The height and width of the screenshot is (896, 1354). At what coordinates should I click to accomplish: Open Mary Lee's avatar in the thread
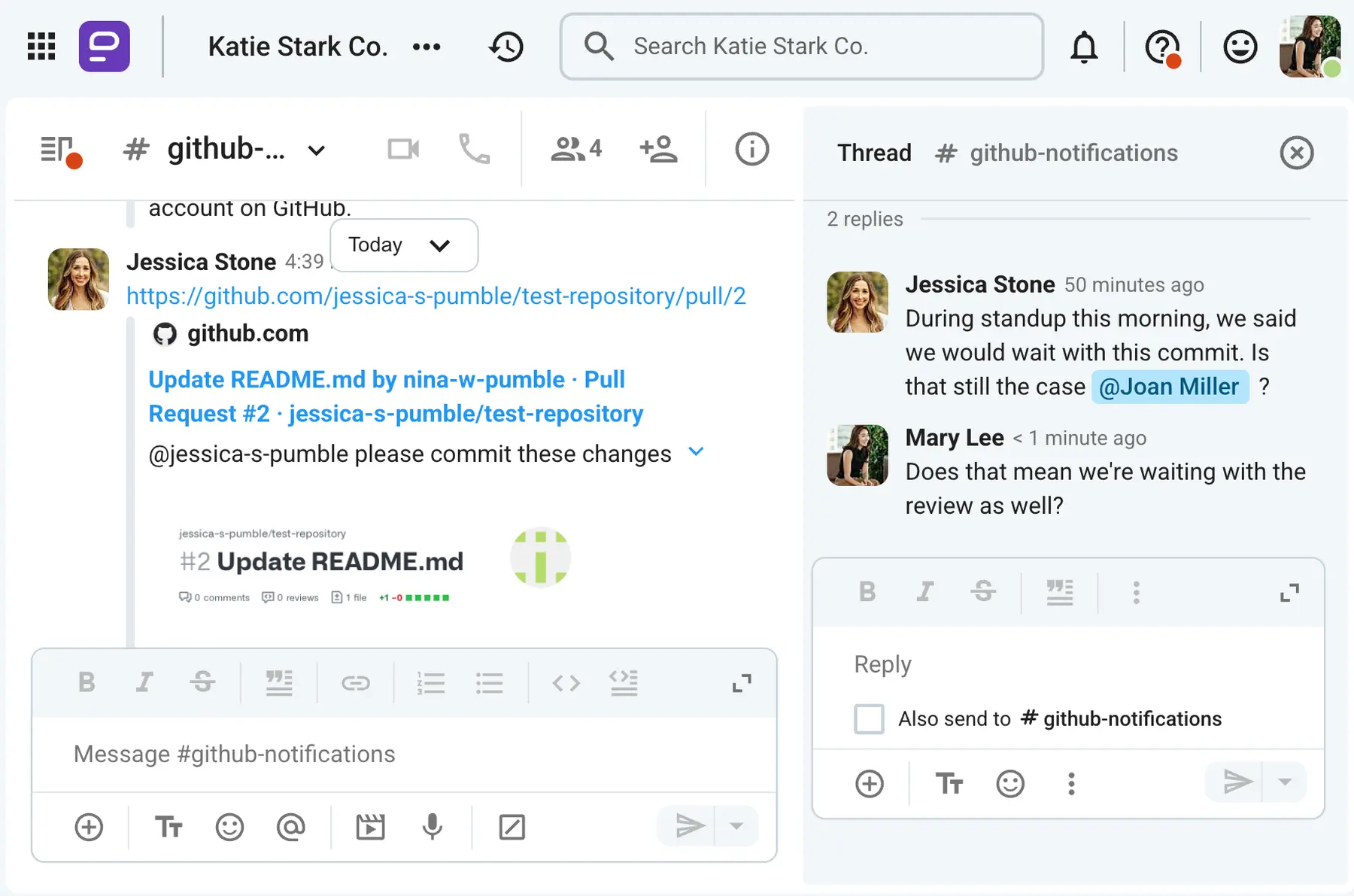pos(857,454)
